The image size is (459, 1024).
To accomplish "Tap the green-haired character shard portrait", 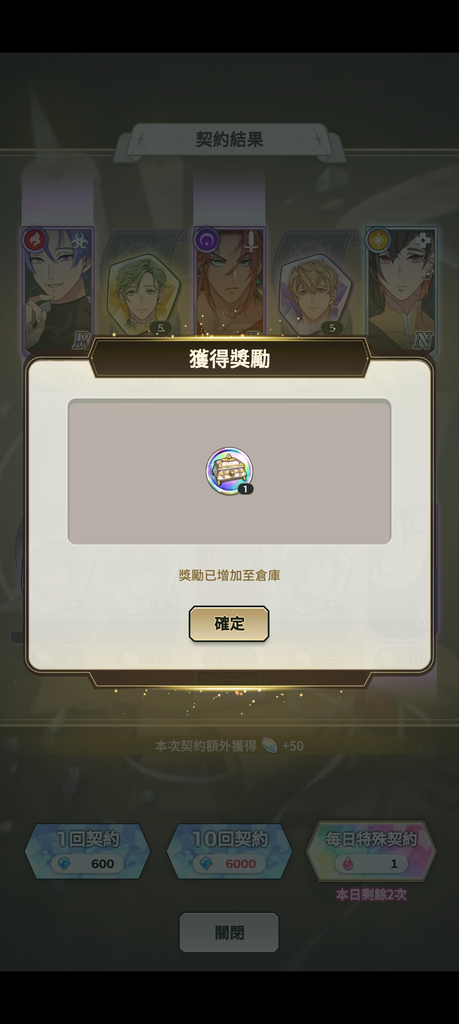I will [144, 294].
